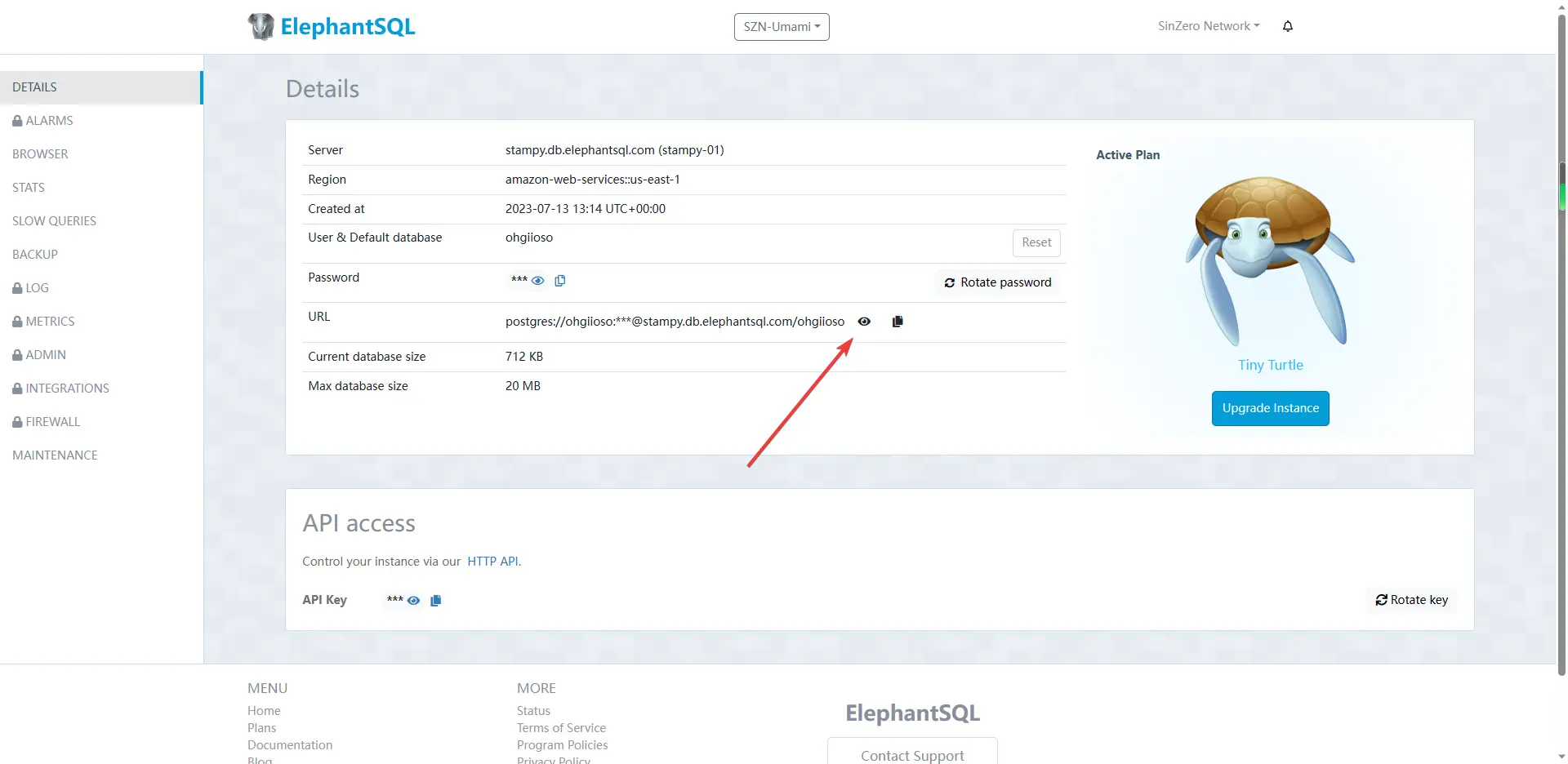
Task: Select the max database size 20 MB
Action: [x=523, y=386]
